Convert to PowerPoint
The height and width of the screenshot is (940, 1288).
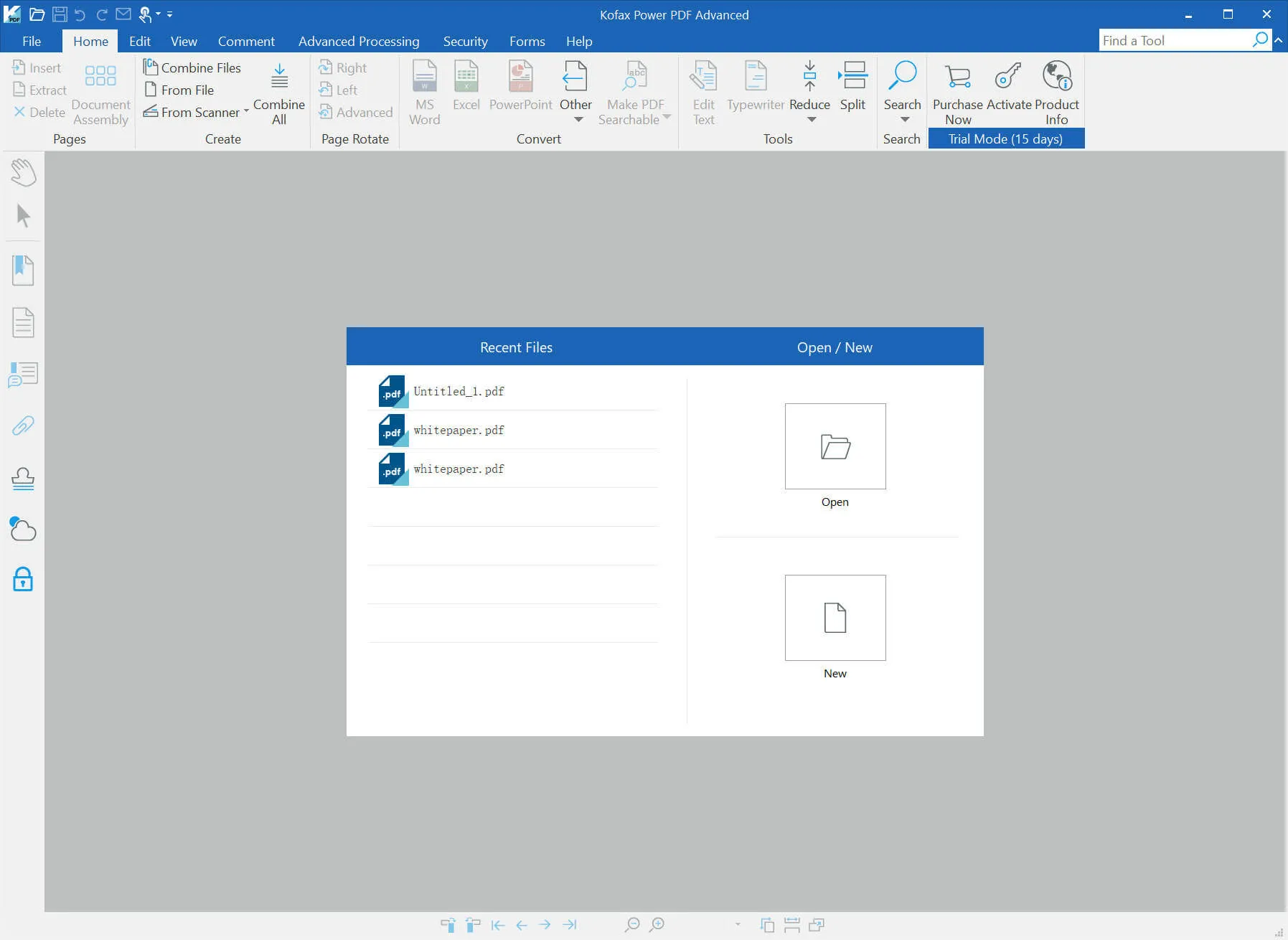coord(521,85)
